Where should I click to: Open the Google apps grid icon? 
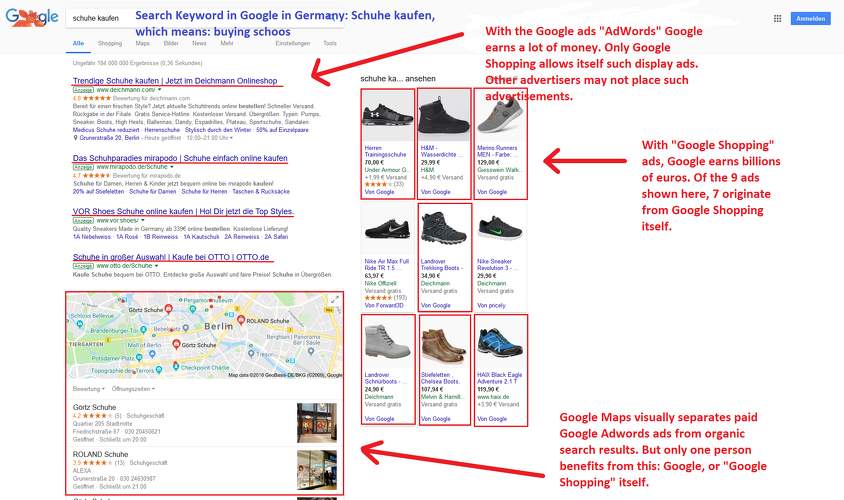[x=777, y=18]
